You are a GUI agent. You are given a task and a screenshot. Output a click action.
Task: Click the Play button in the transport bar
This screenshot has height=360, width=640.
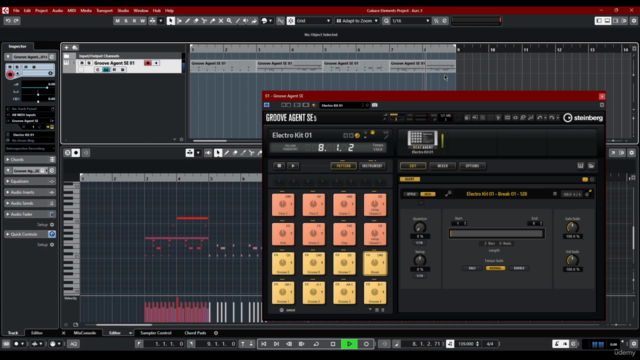pyautogui.click(x=349, y=344)
